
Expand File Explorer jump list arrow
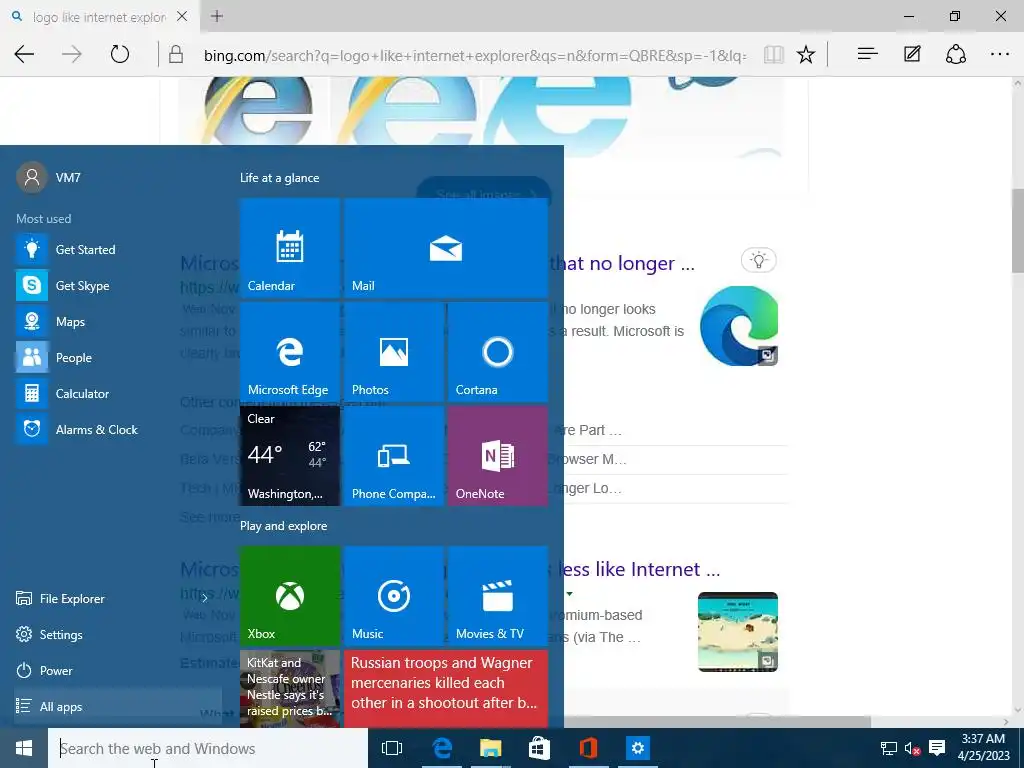tap(205, 598)
